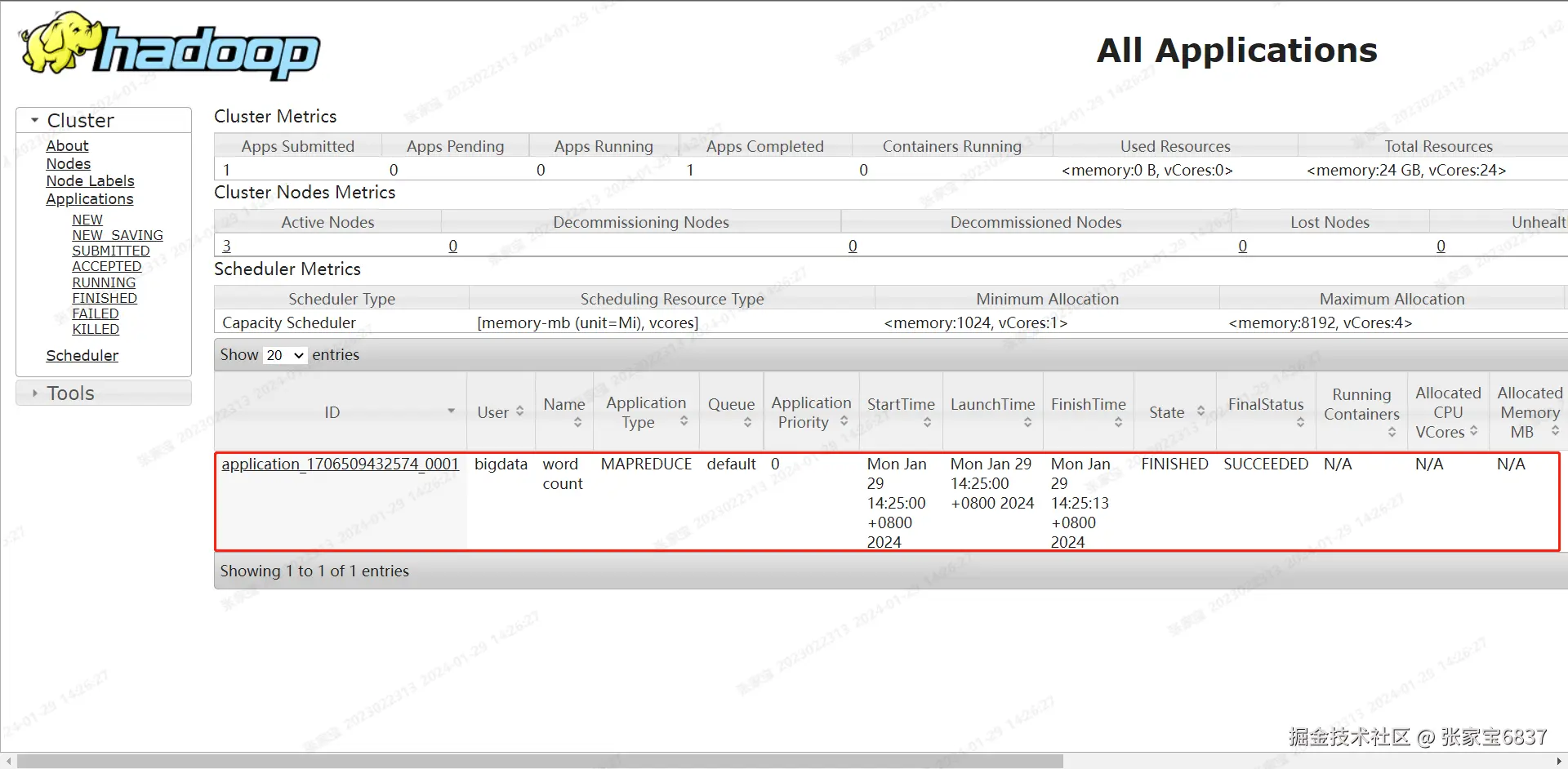The image size is (1568, 769).
Task: Open application_1706509432574_0001 details
Action: click(340, 464)
